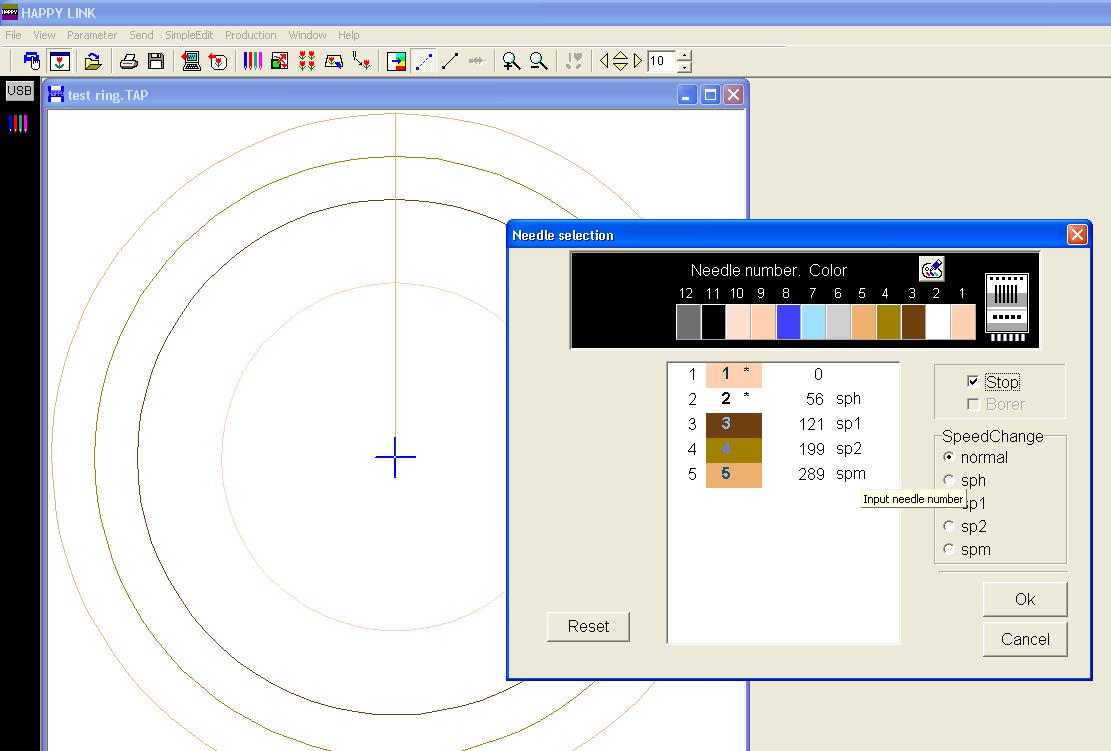
Task: Open a file with the folder icon
Action: point(93,62)
